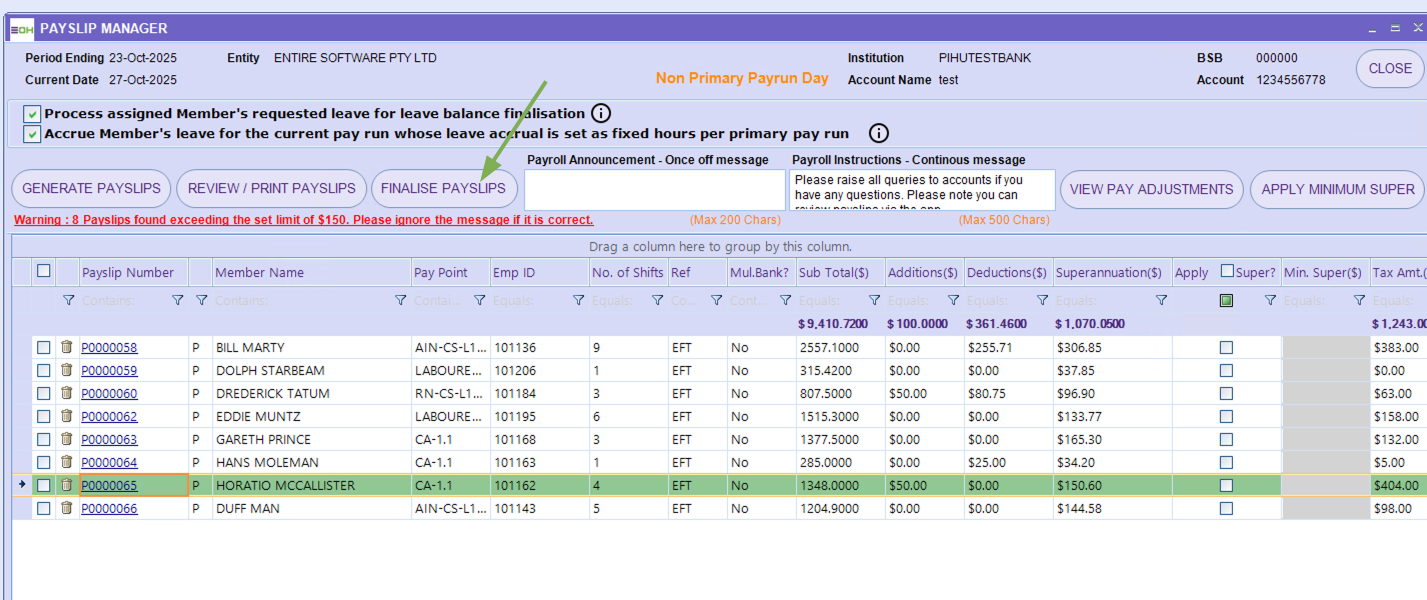Click the green Apply Super filter box

click(x=1226, y=300)
